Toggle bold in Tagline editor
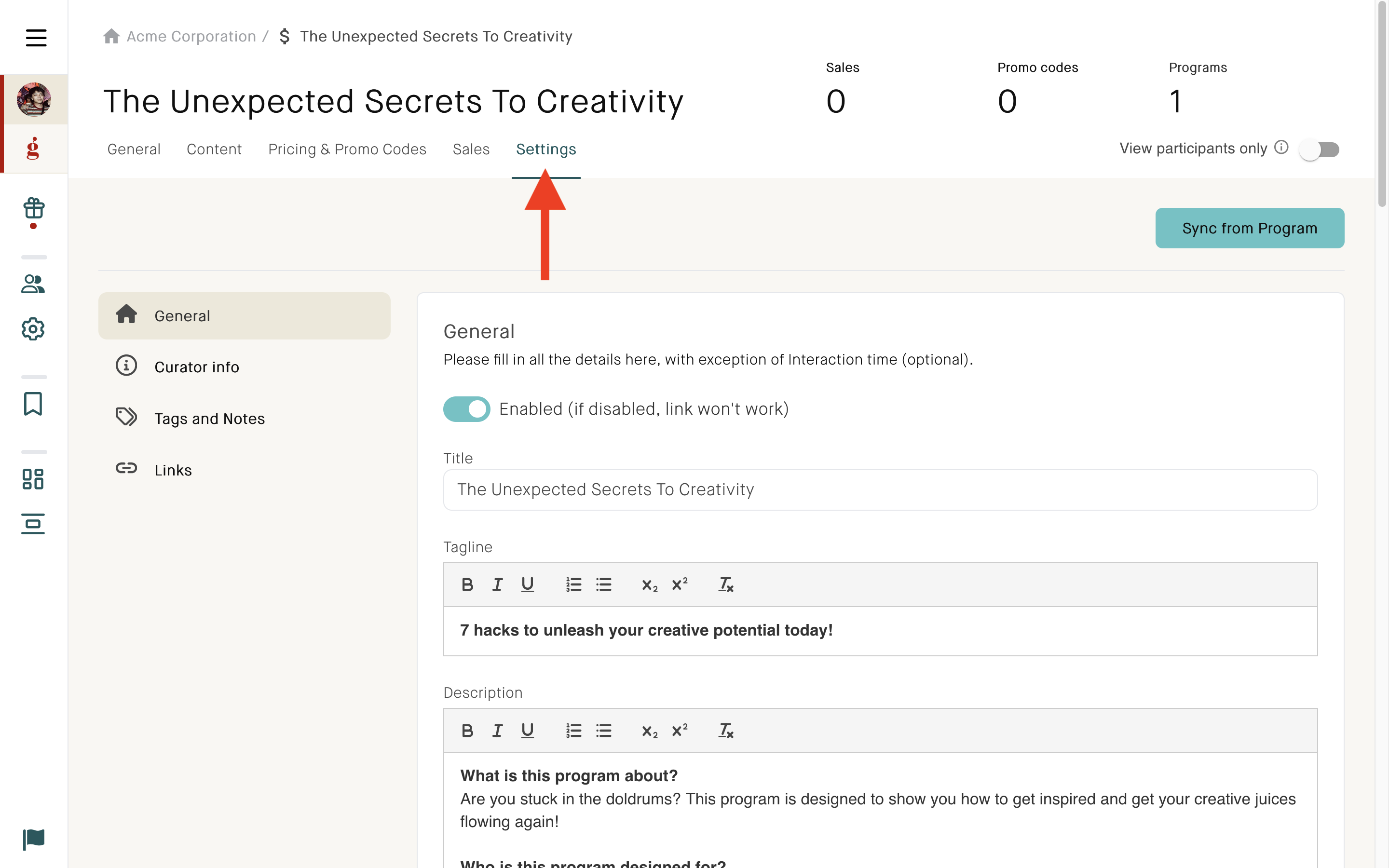 (467, 584)
